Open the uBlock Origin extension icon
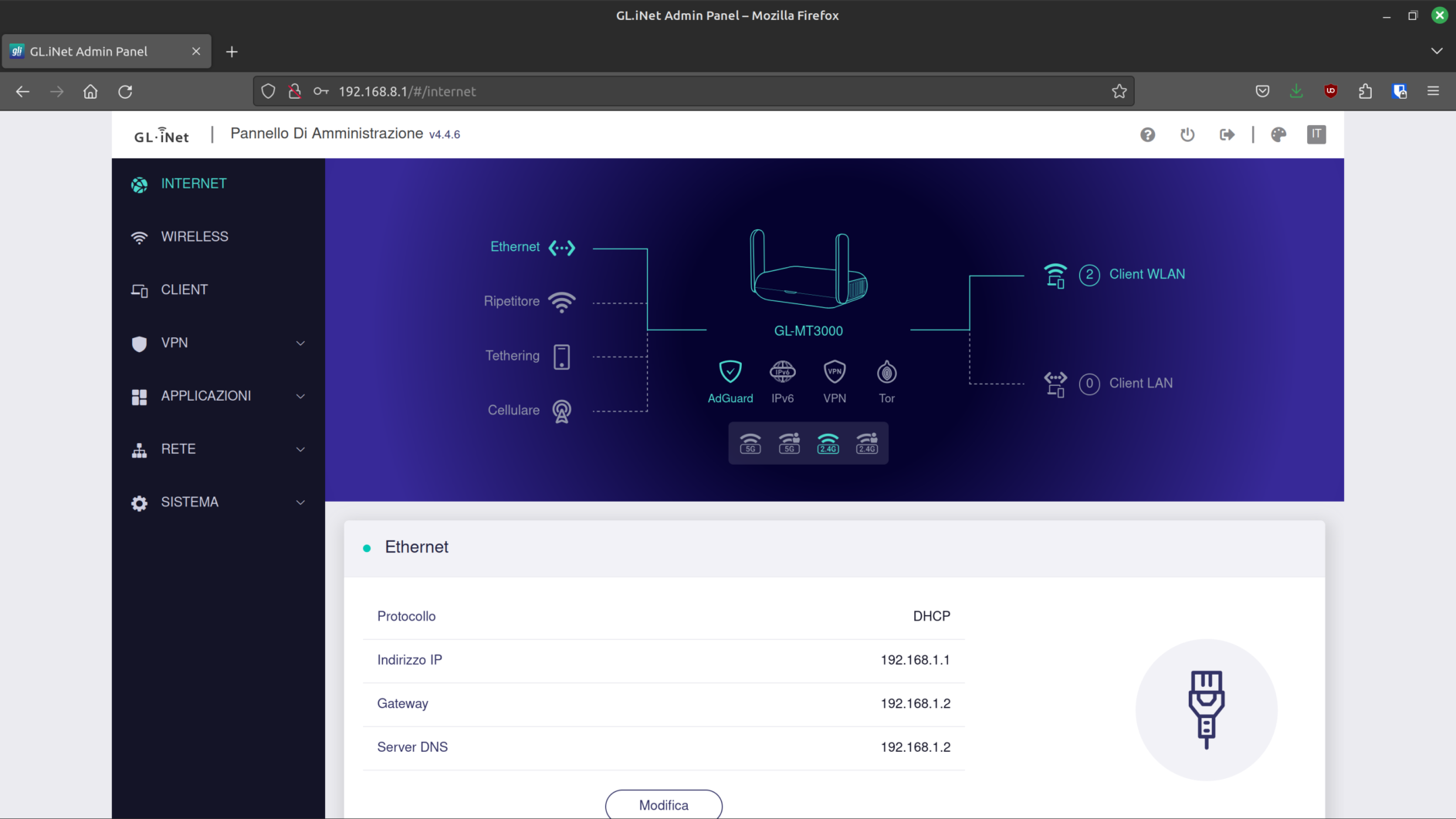The height and width of the screenshot is (819, 1456). tap(1330, 91)
